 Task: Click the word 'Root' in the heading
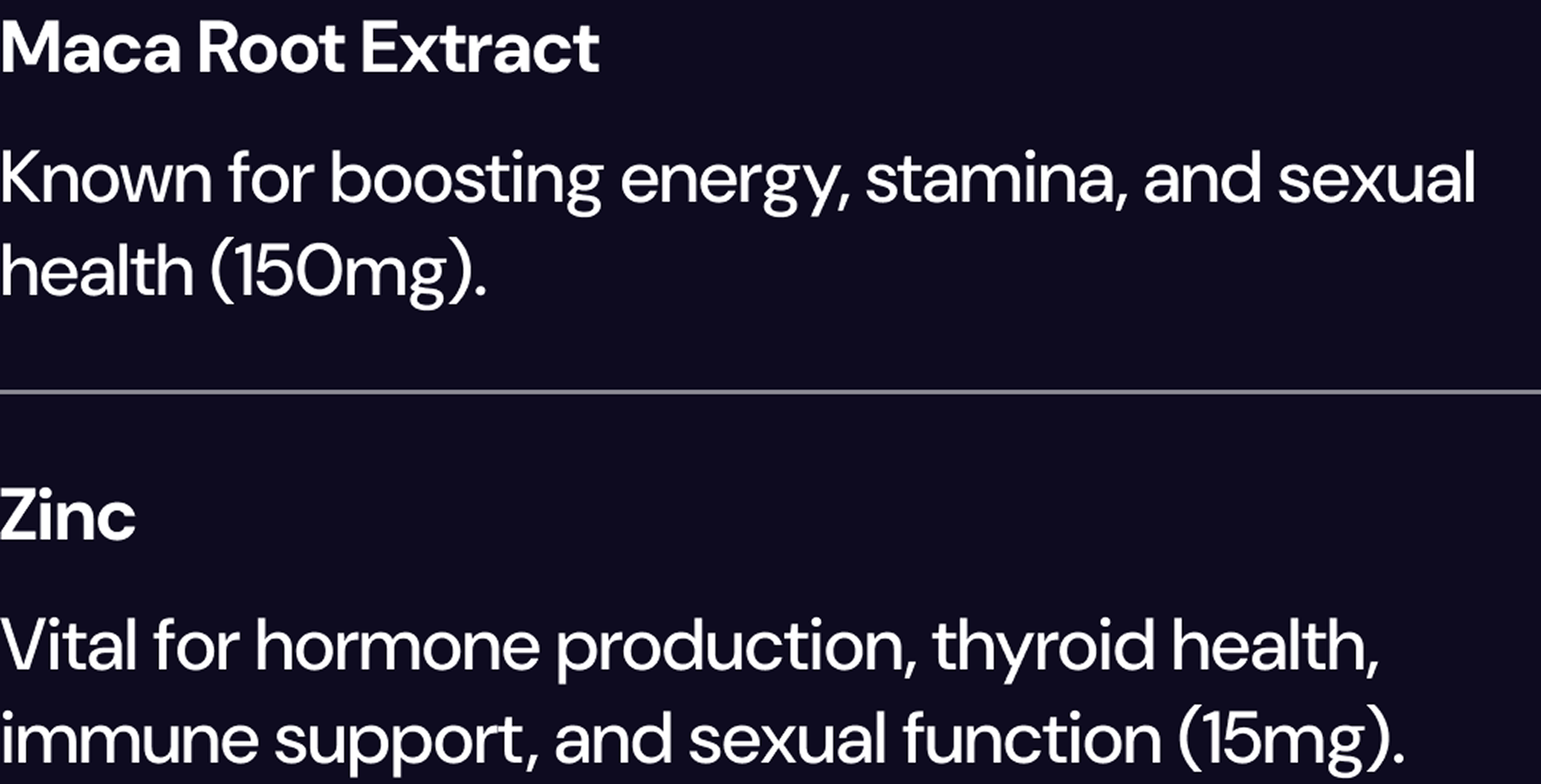271,48
